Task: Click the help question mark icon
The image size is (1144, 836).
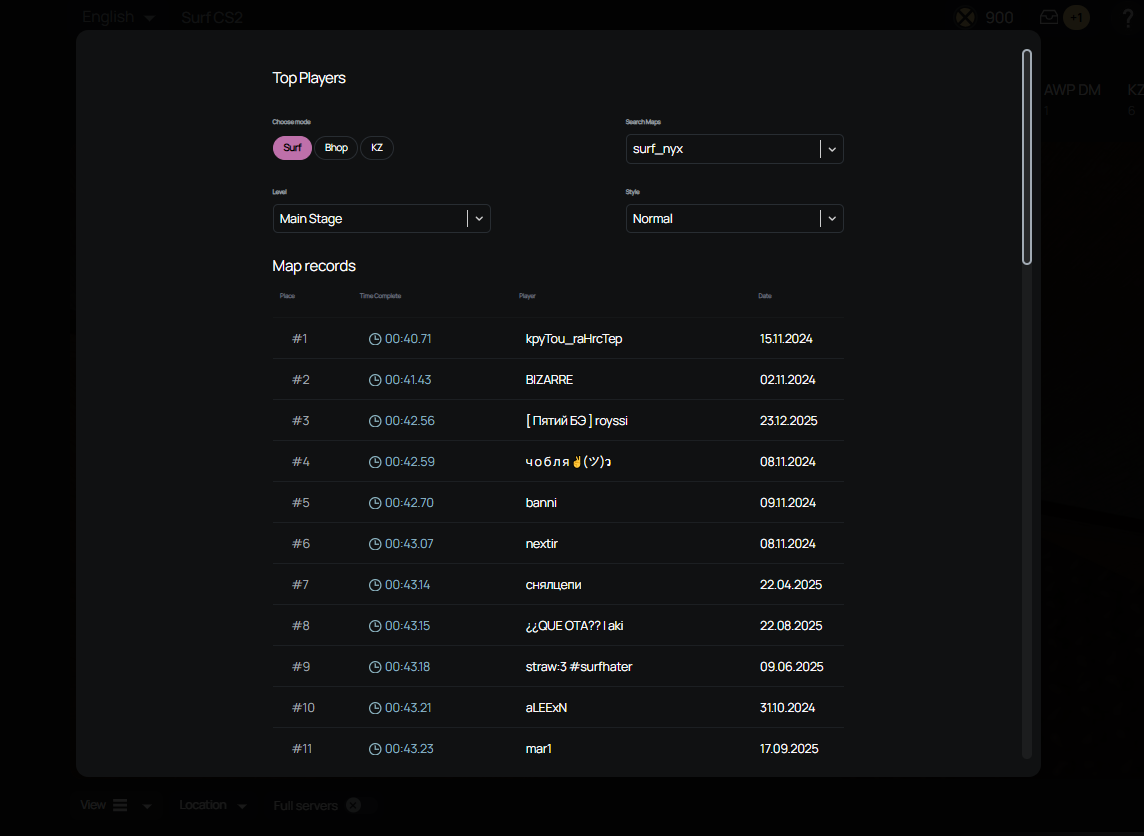Action: tap(1128, 18)
